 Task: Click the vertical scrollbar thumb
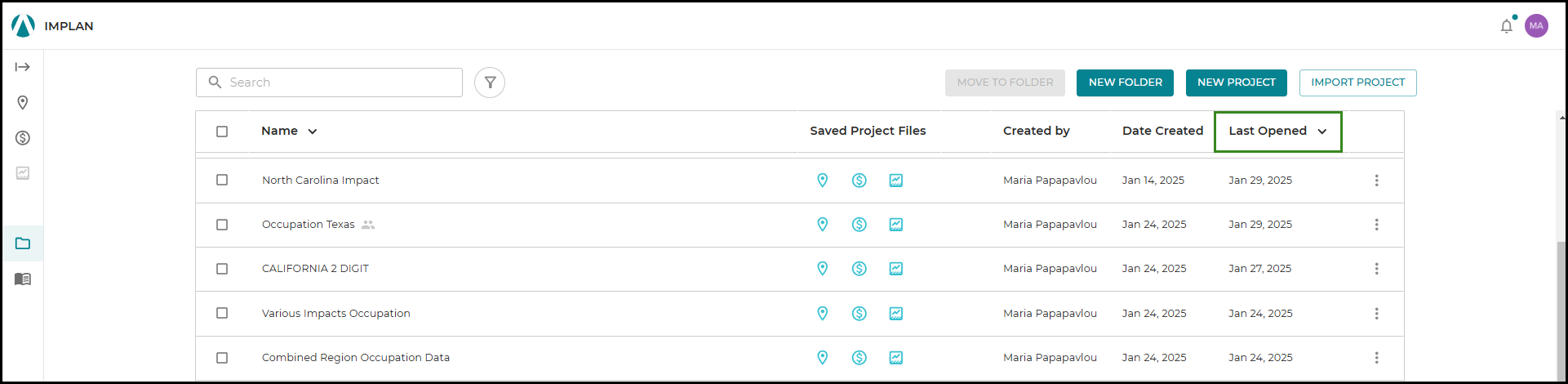pos(1561,310)
